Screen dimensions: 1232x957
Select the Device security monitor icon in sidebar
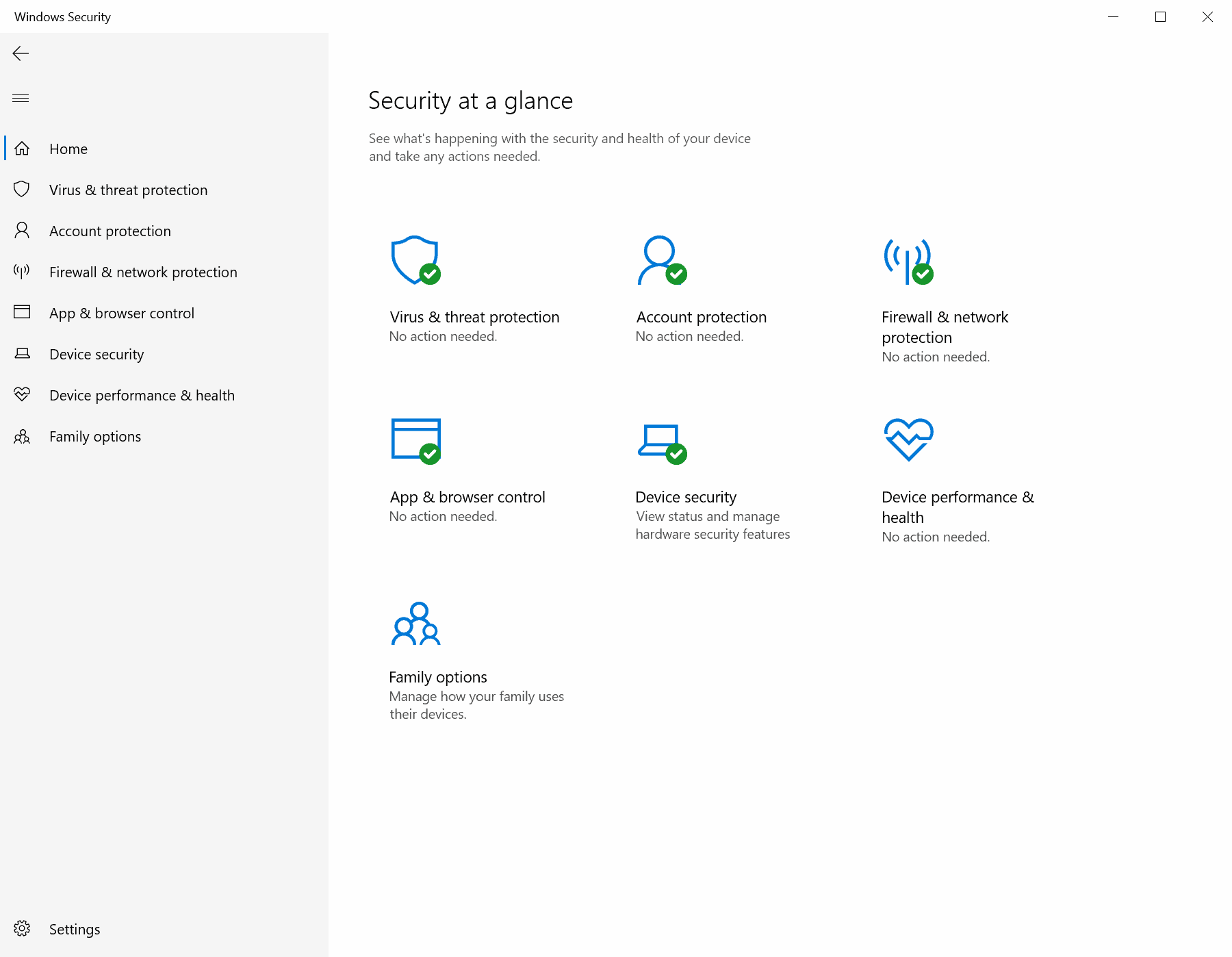(x=21, y=353)
